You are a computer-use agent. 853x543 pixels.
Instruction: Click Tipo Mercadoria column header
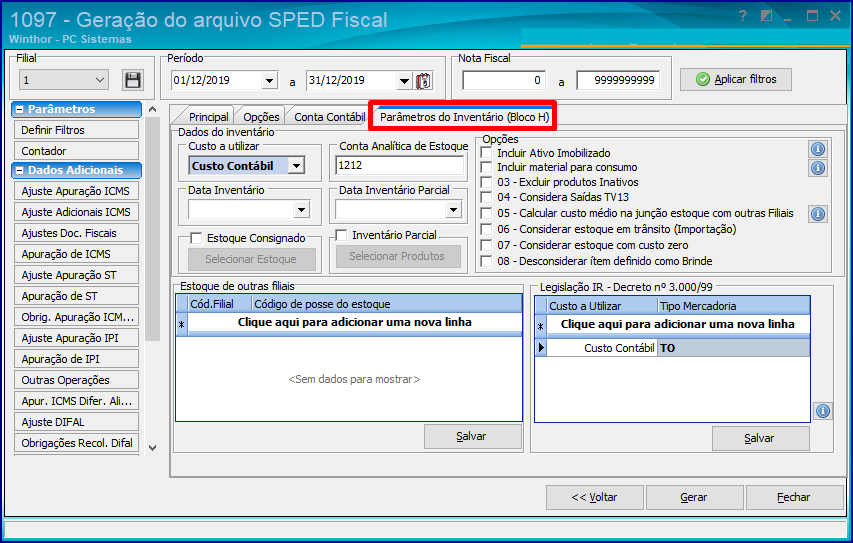click(x=733, y=306)
